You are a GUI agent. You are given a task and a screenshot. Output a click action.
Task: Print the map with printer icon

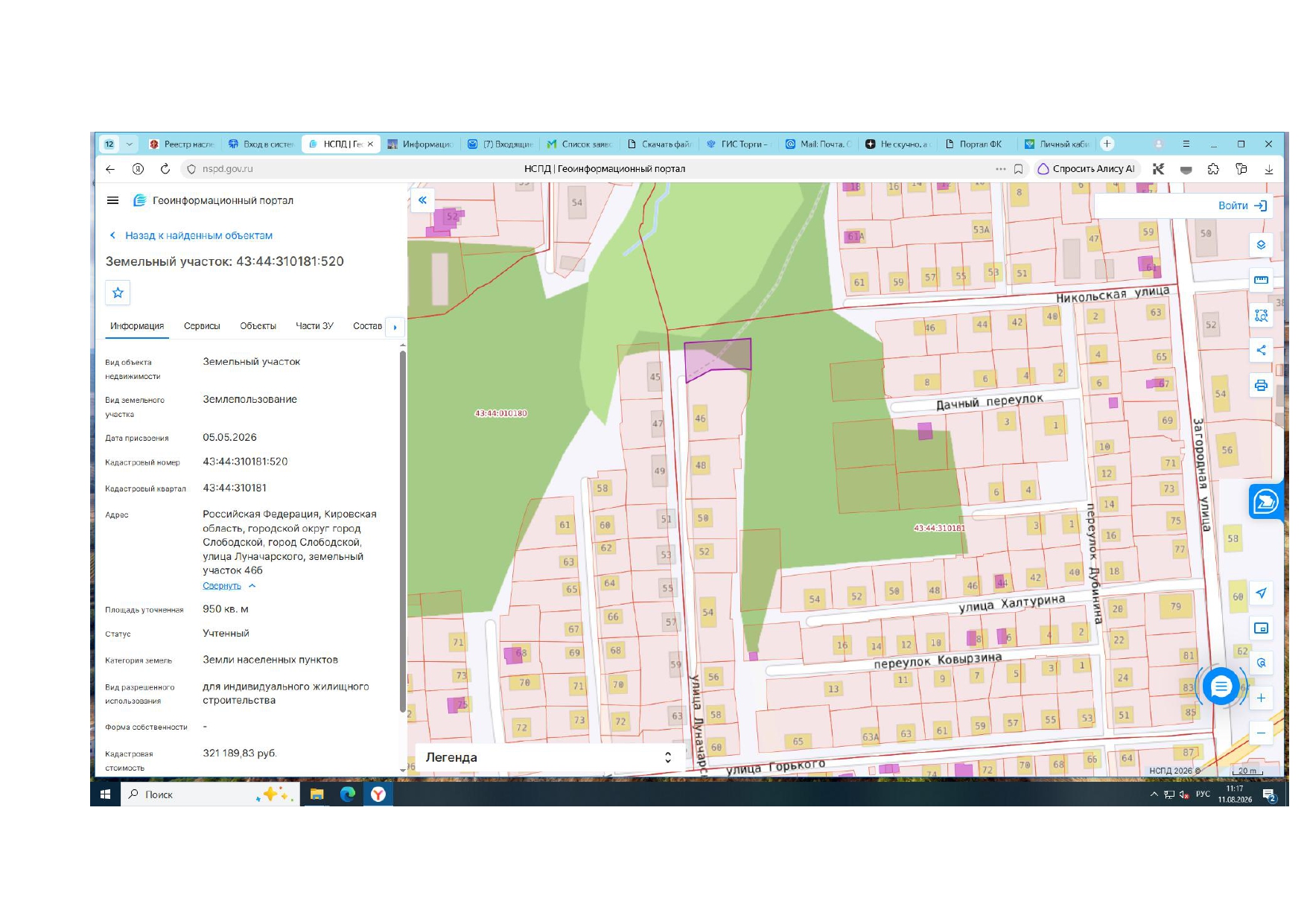[x=1261, y=385]
